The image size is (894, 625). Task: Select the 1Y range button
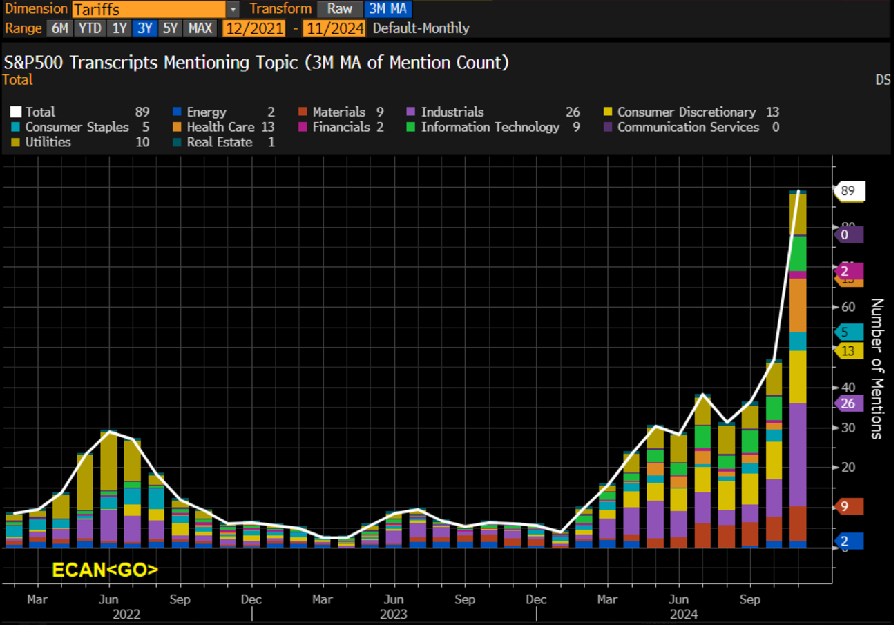point(118,28)
